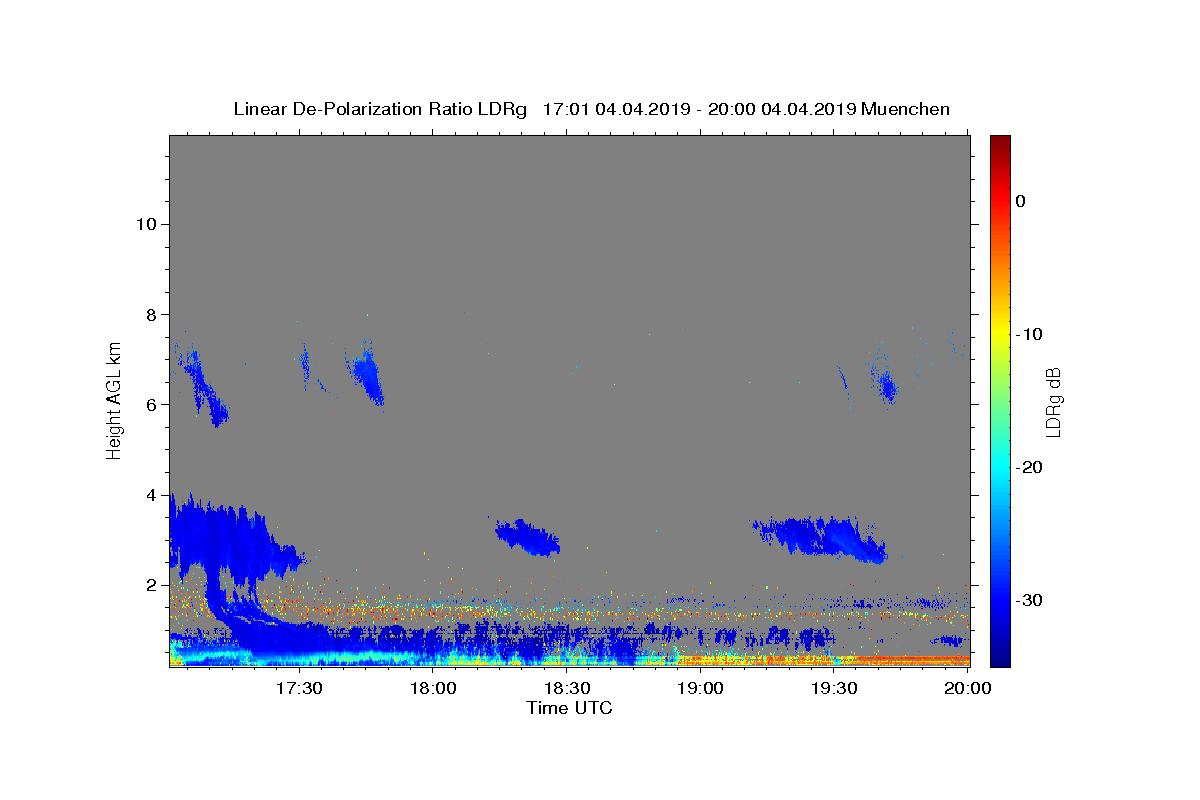Click the Height AGL km axis title
Image resolution: width=1200 pixels, height=800 pixels.
(115, 399)
